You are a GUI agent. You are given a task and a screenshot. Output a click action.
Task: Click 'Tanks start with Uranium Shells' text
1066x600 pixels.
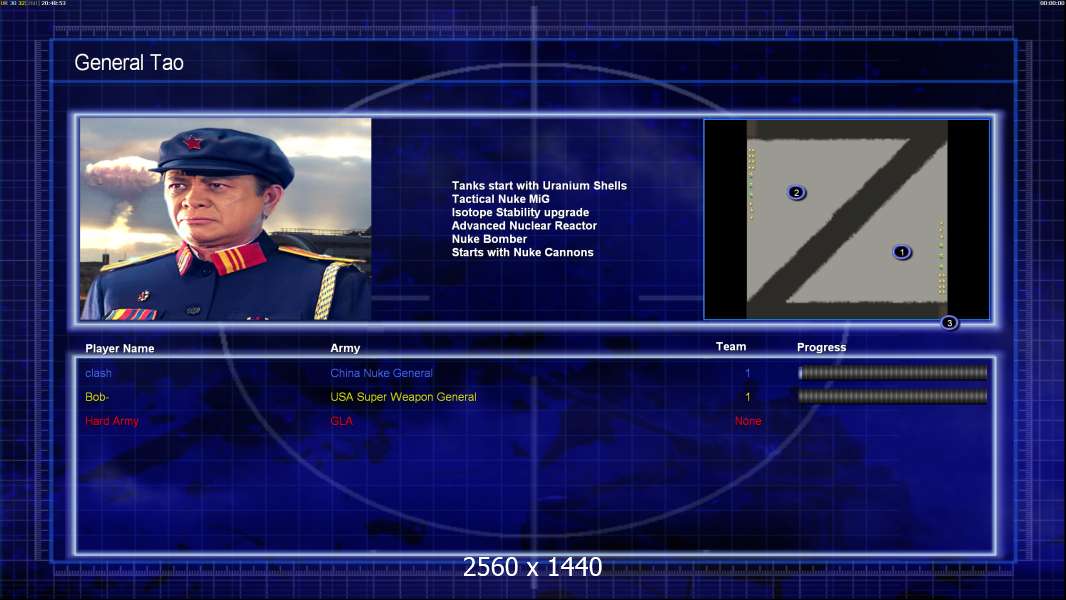coord(539,186)
